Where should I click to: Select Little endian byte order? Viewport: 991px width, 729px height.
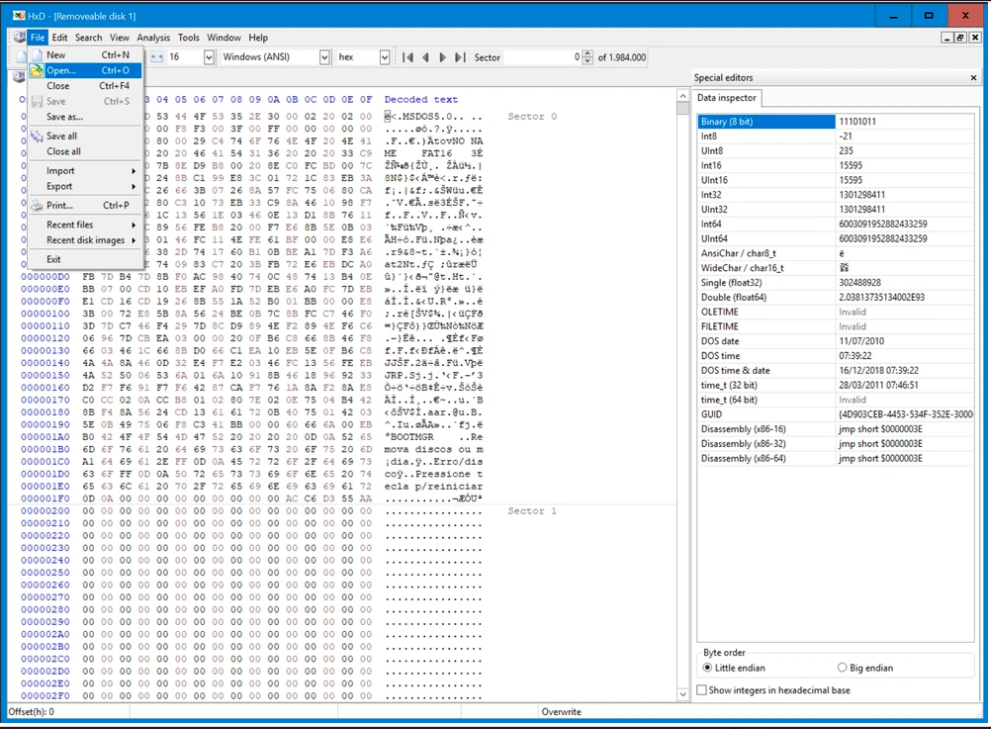[x=708, y=668]
